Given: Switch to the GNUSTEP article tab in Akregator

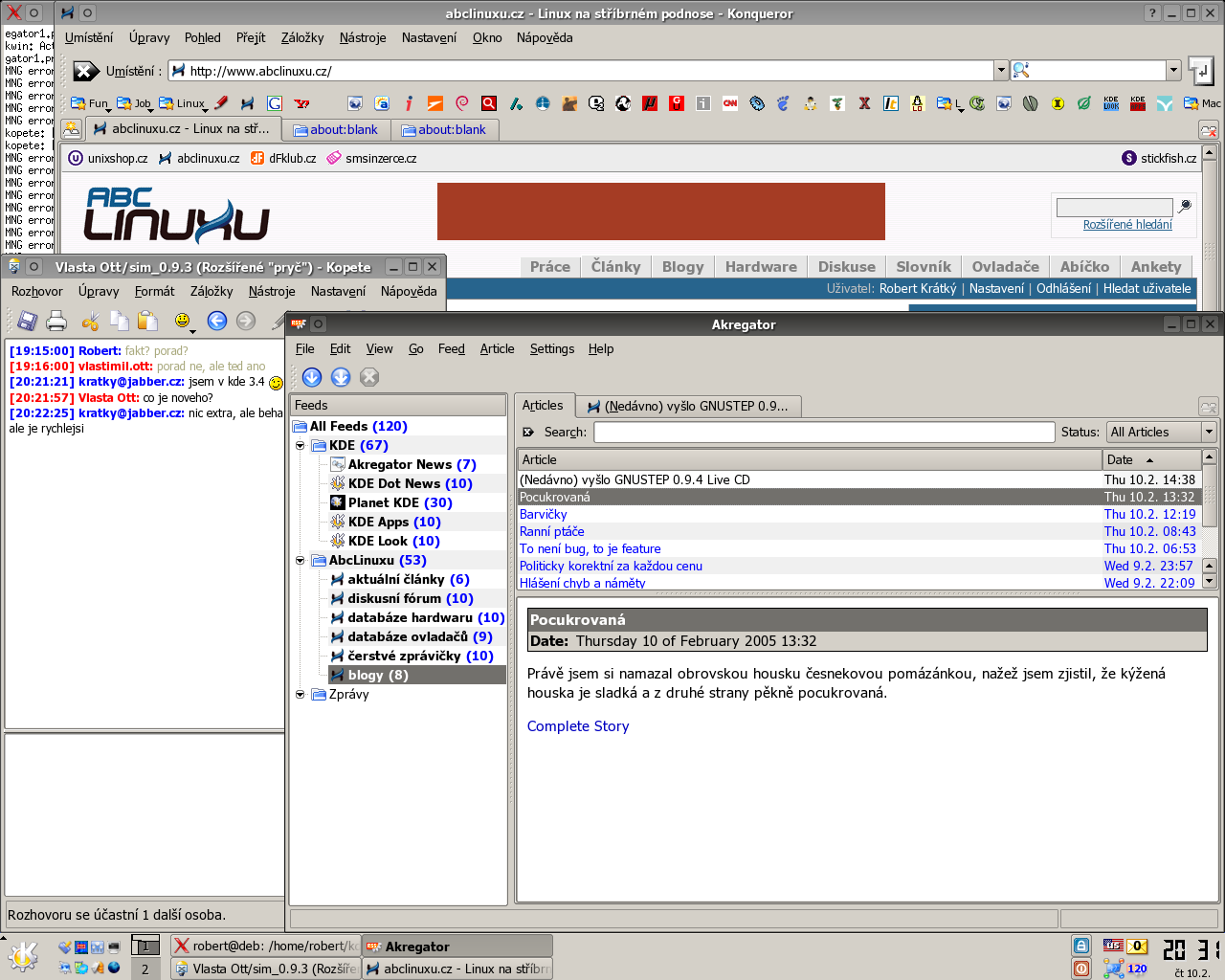Looking at the screenshot, I should (689, 407).
